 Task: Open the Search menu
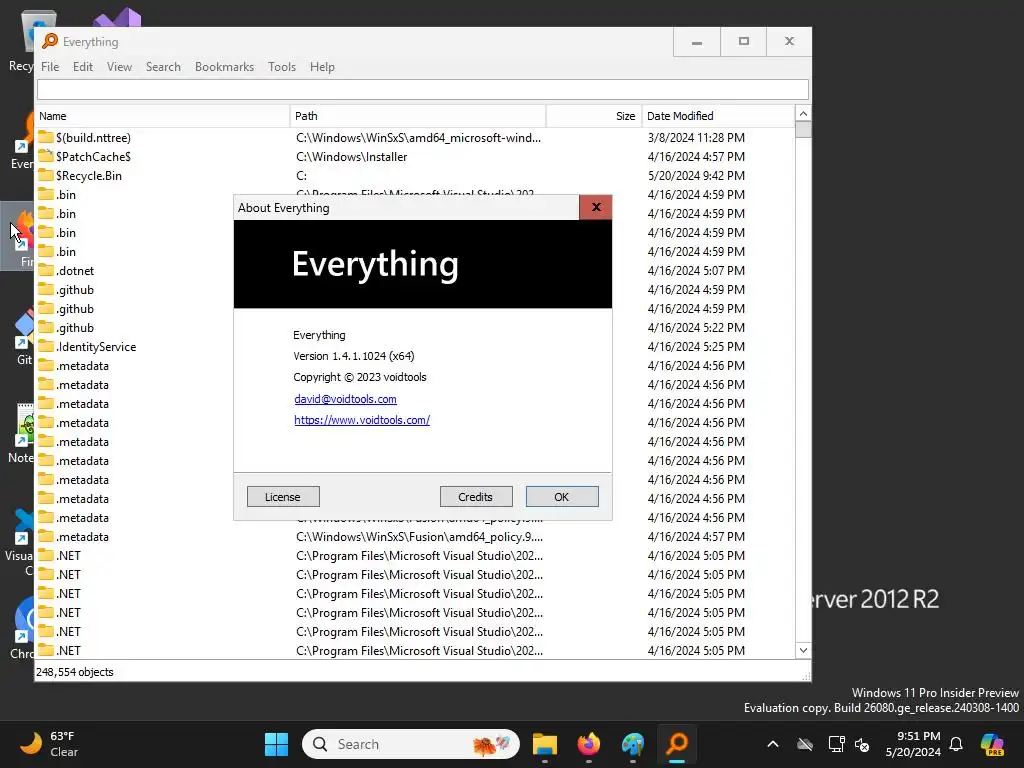[163, 67]
